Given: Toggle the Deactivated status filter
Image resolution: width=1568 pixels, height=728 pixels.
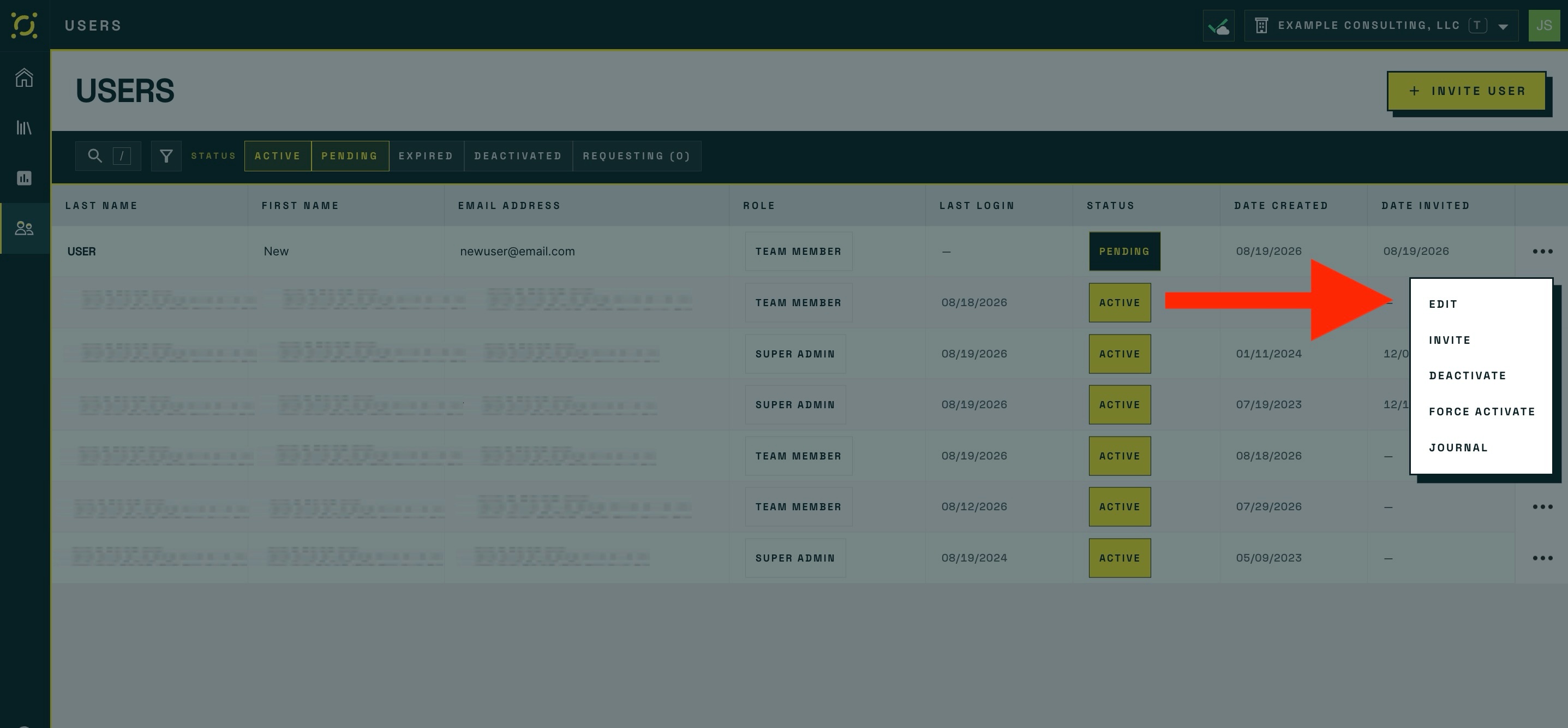Looking at the screenshot, I should pyautogui.click(x=518, y=156).
